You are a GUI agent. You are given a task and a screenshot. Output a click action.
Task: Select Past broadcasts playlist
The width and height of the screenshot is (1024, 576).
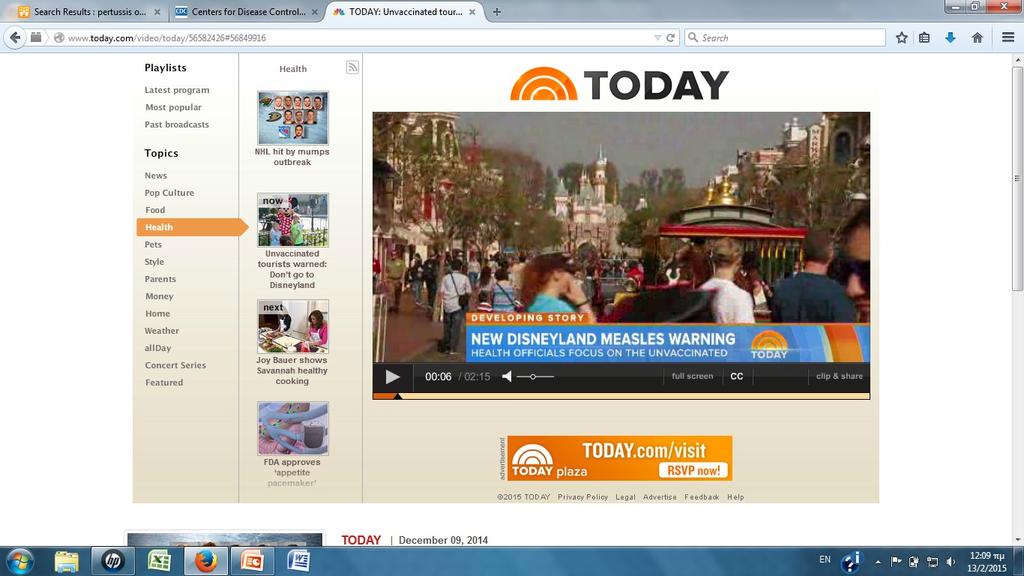(x=177, y=124)
